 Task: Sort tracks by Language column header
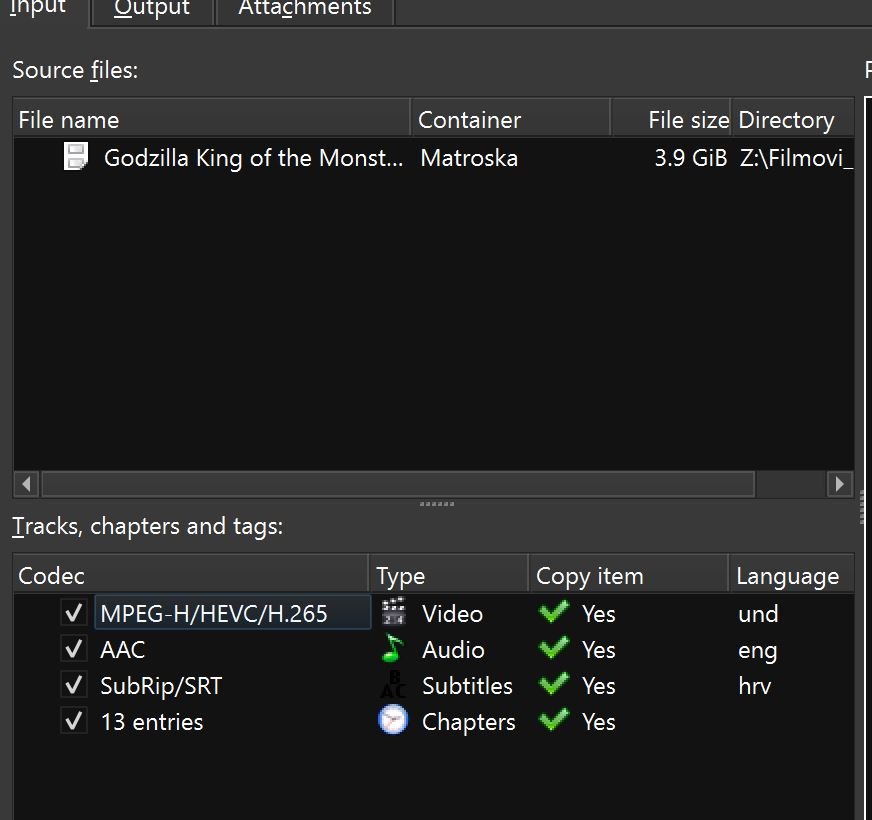click(791, 574)
